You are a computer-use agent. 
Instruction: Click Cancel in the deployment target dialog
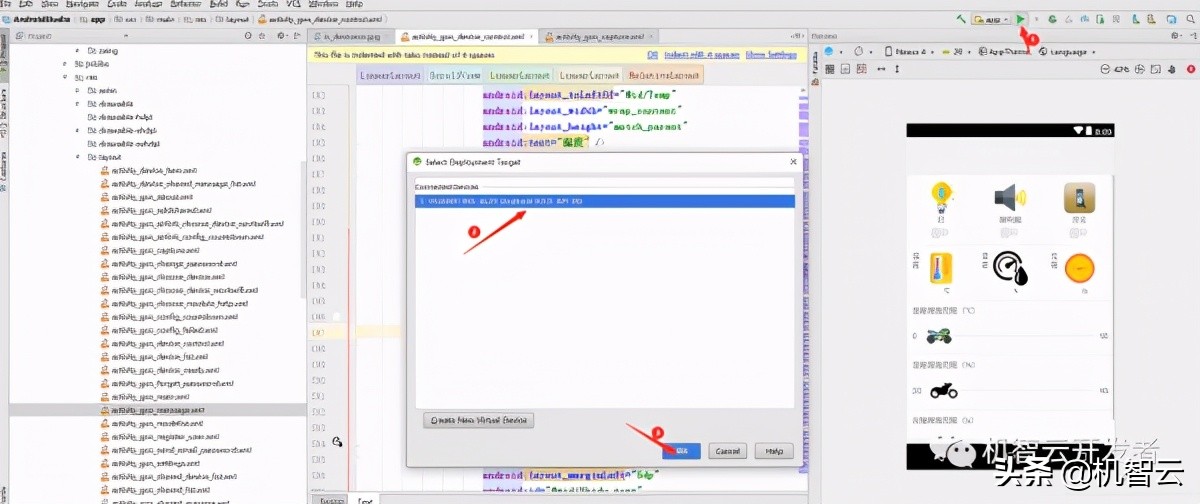728,451
